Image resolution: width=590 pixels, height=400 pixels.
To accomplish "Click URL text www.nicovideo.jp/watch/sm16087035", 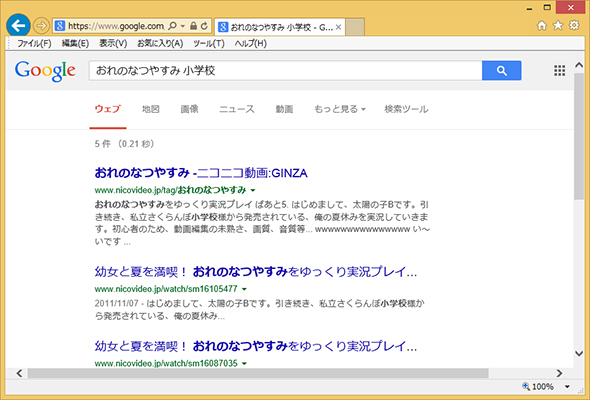I will [x=166, y=363].
